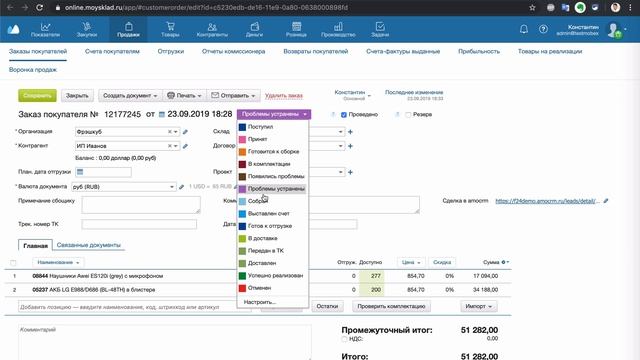Viewport: 640px width, 360px height.
Task: Click the Скидка column button
Action: click(442, 262)
